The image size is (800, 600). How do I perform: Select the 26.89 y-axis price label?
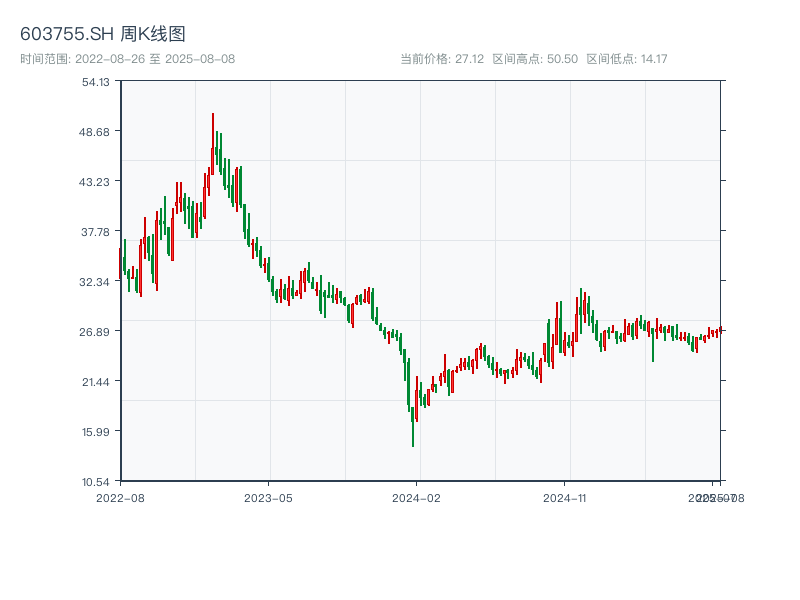(96, 332)
